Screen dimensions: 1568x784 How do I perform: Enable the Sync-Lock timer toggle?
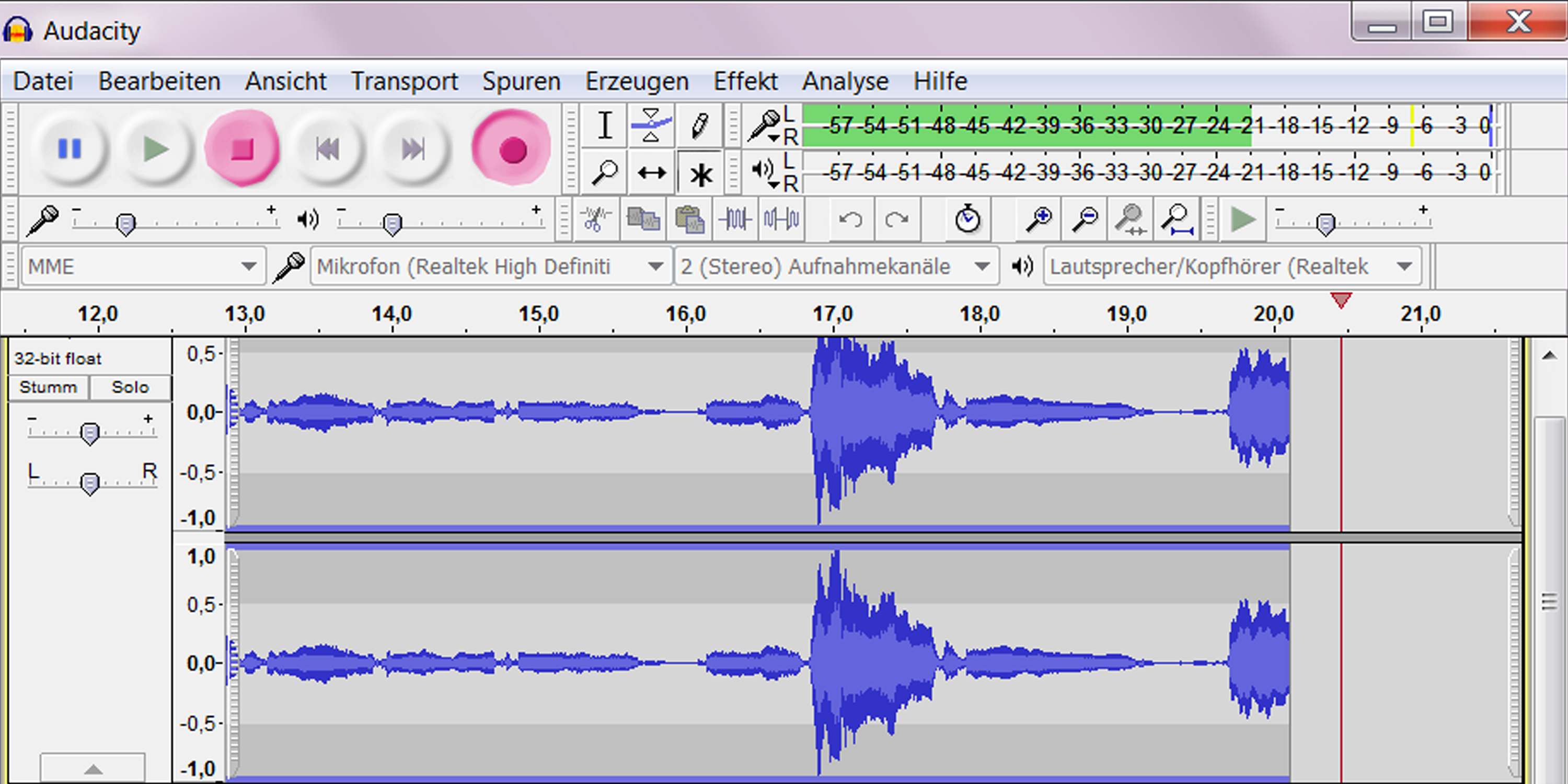click(967, 219)
